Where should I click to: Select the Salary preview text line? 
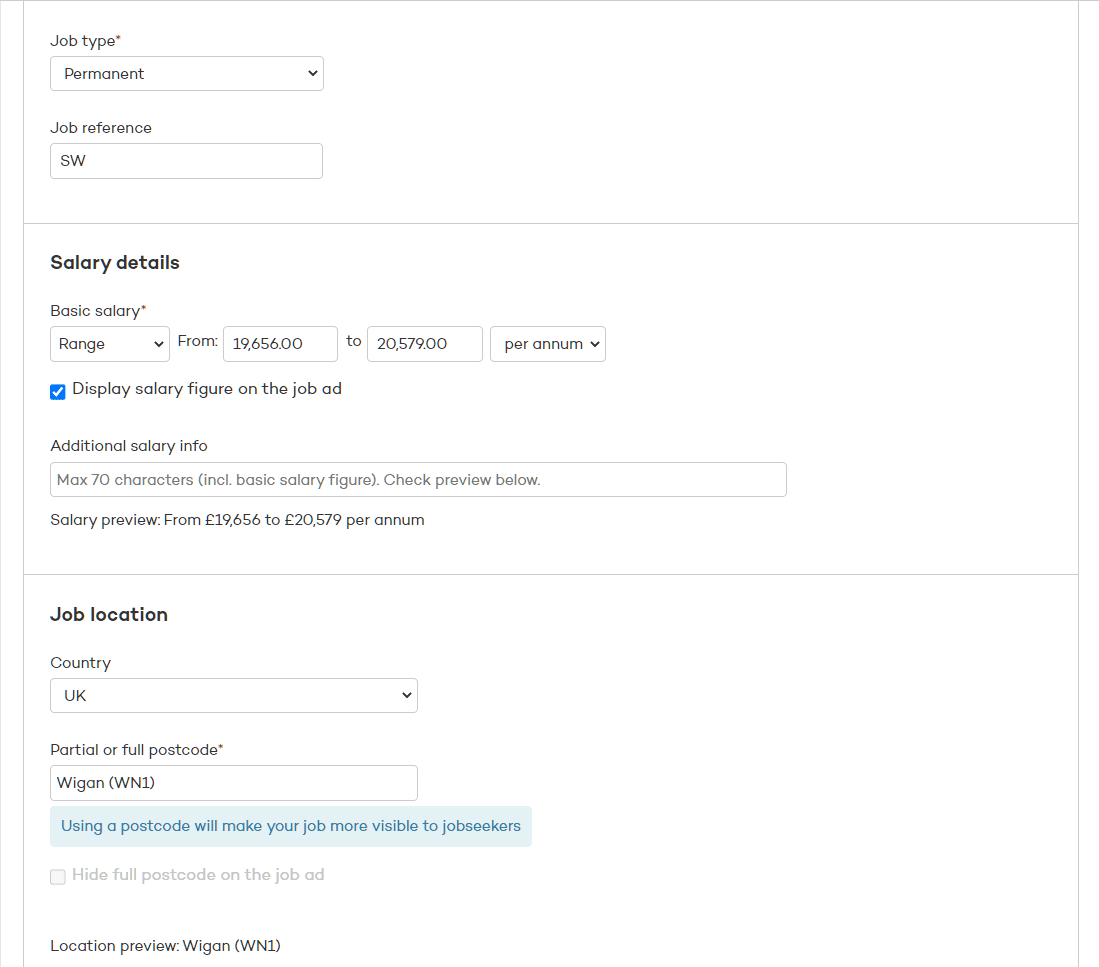[x=237, y=520]
